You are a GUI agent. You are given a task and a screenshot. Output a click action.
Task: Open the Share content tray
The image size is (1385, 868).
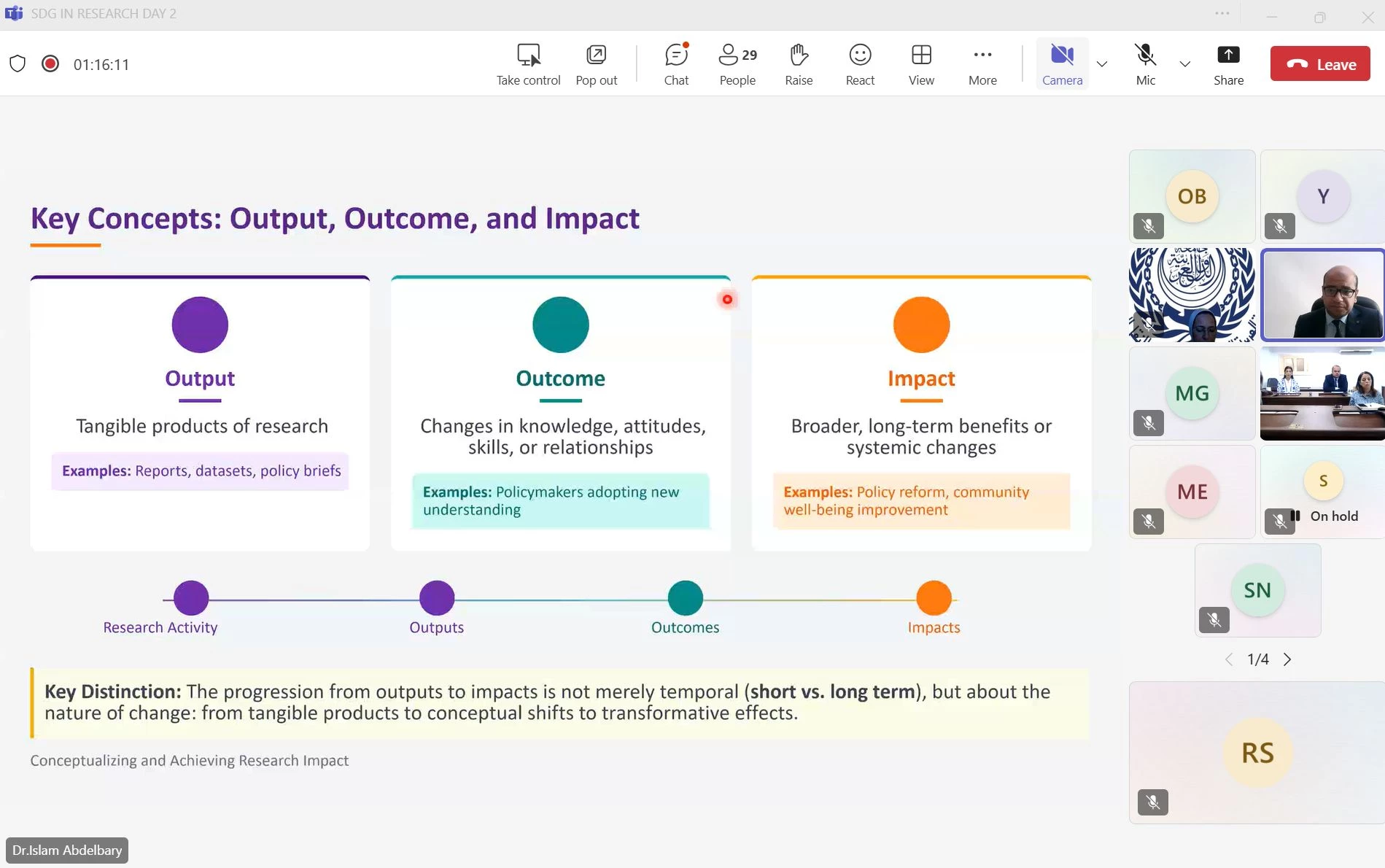coord(1228,64)
